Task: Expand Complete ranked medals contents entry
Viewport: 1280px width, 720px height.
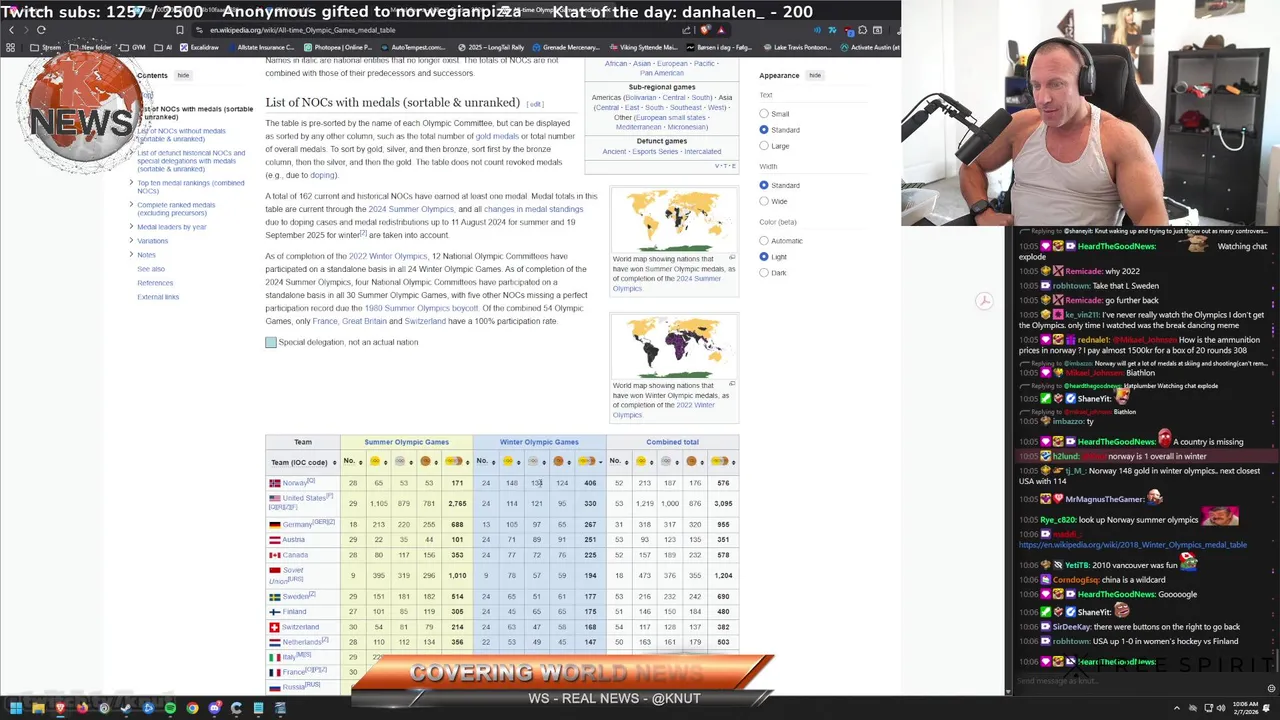Action: coord(131,205)
